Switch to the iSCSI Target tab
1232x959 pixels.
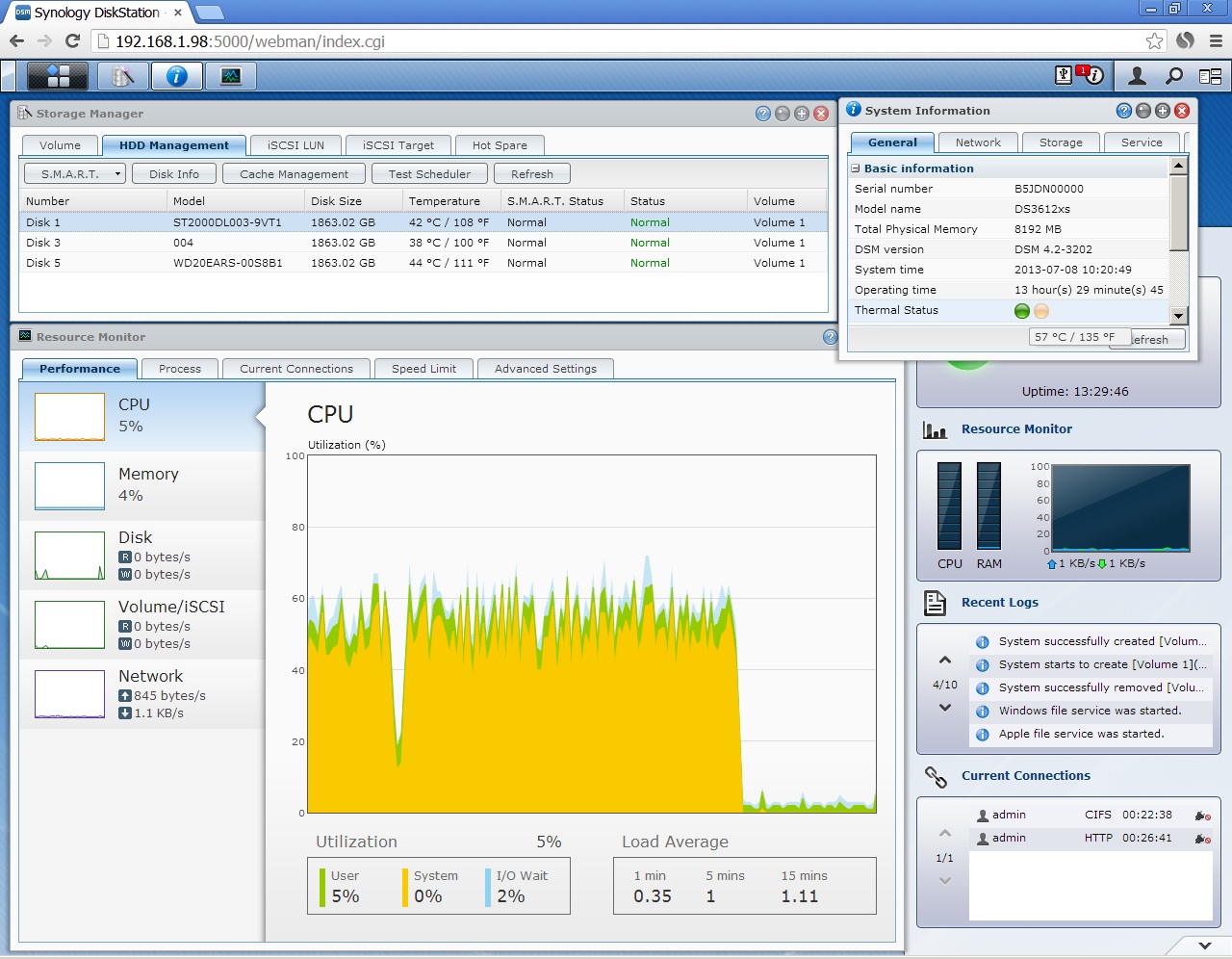(398, 144)
